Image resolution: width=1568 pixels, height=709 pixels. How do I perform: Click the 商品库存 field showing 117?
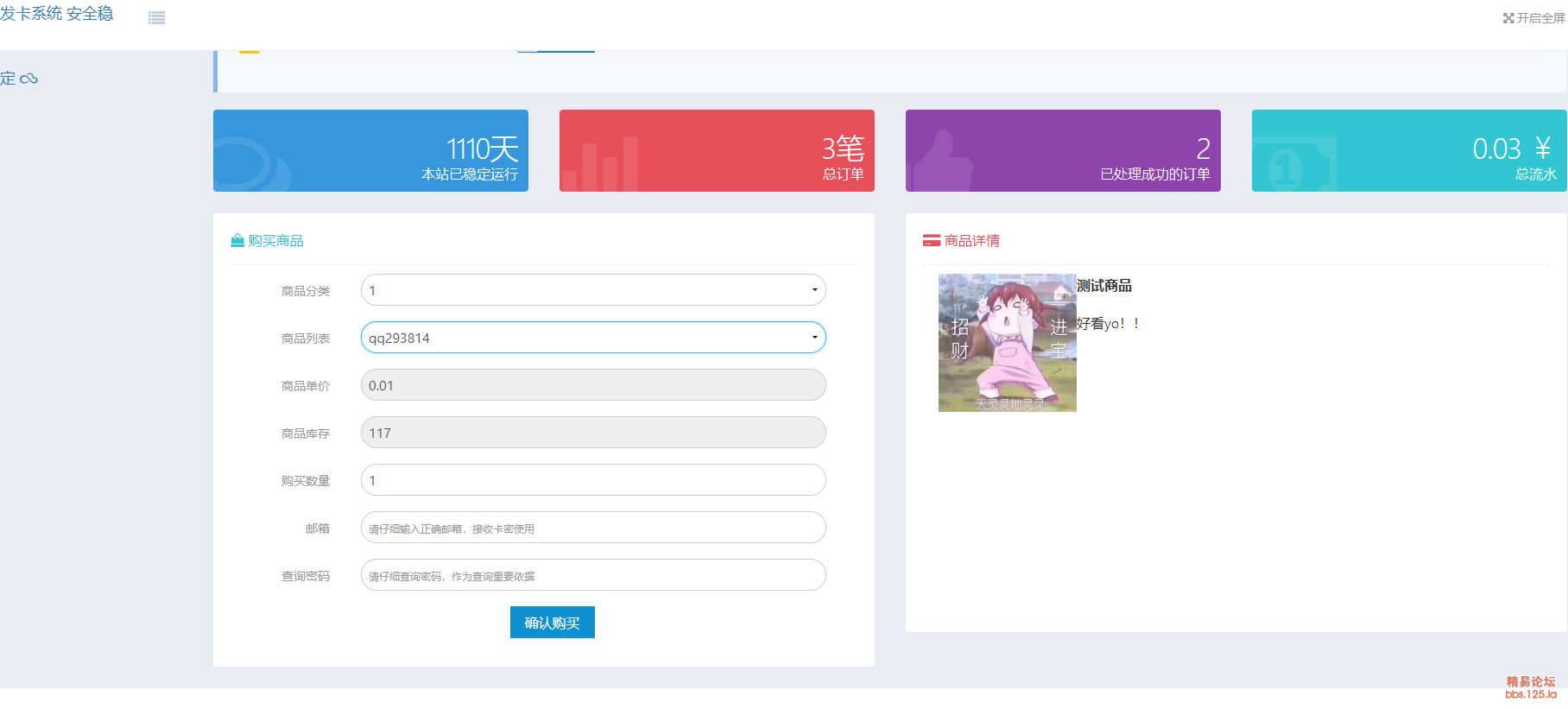point(593,433)
